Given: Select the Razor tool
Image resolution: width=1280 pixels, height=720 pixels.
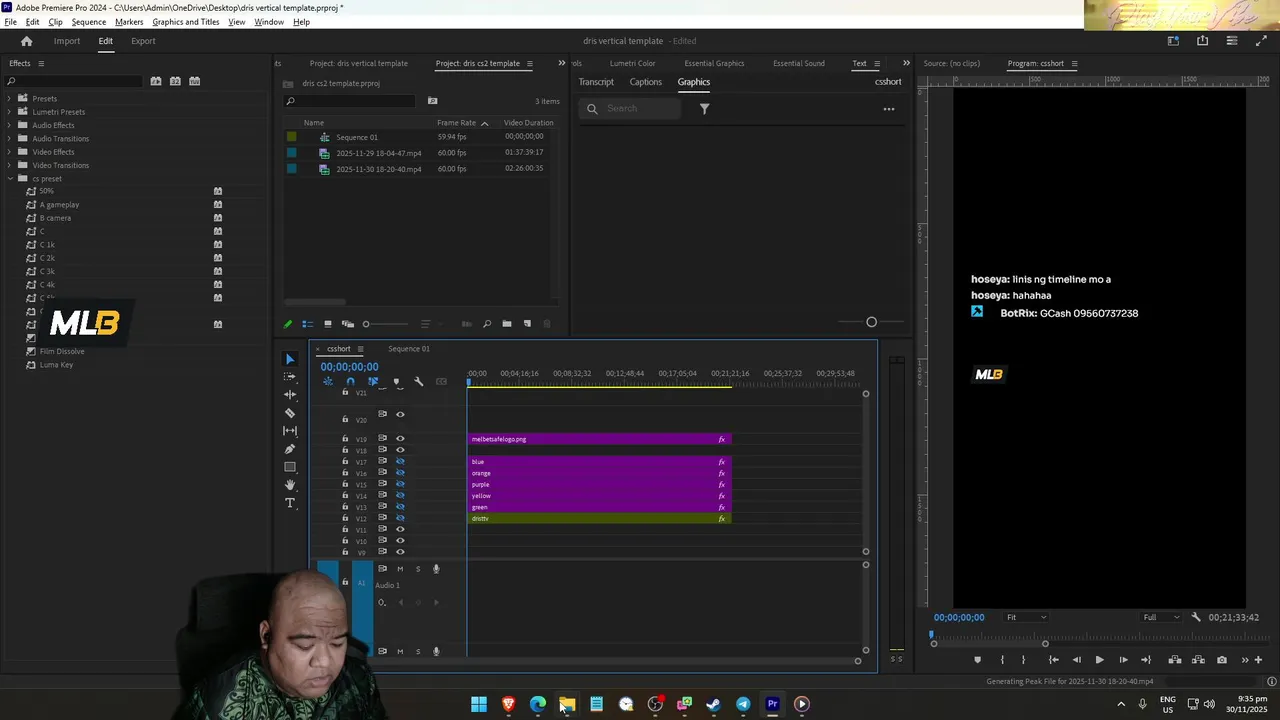Looking at the screenshot, I should coord(290,413).
